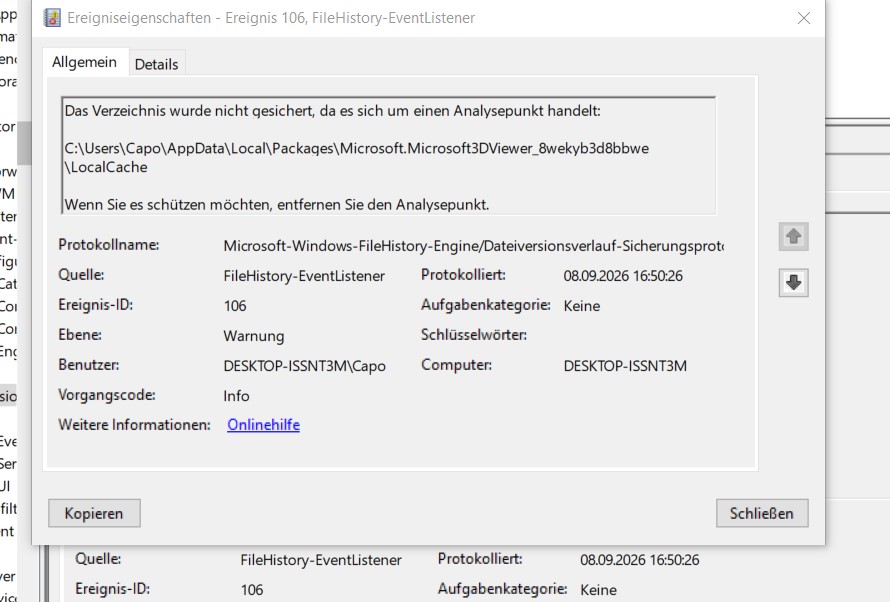Click the up arrow for previous event
This screenshot has width=890, height=602.
pyautogui.click(x=794, y=236)
